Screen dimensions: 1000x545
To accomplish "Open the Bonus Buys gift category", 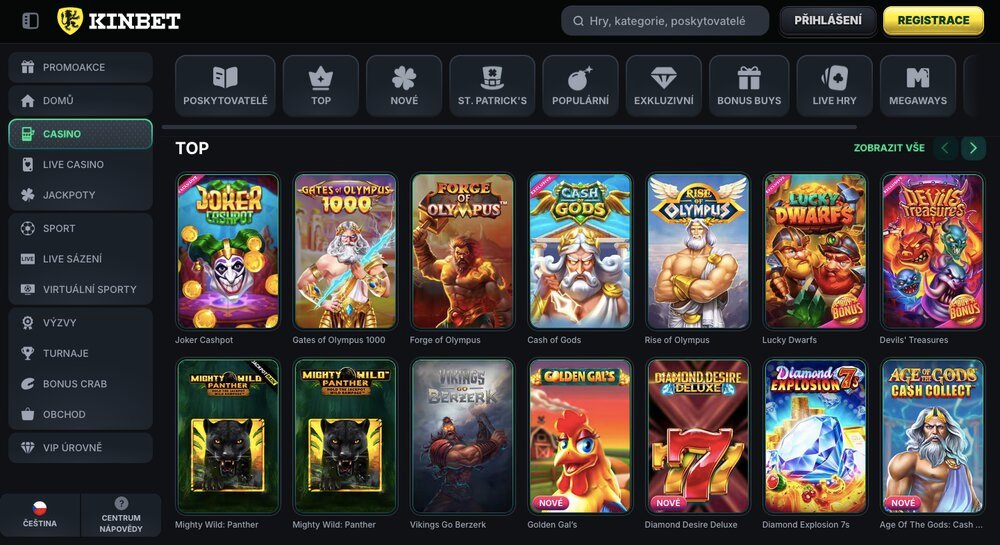I will (749, 85).
